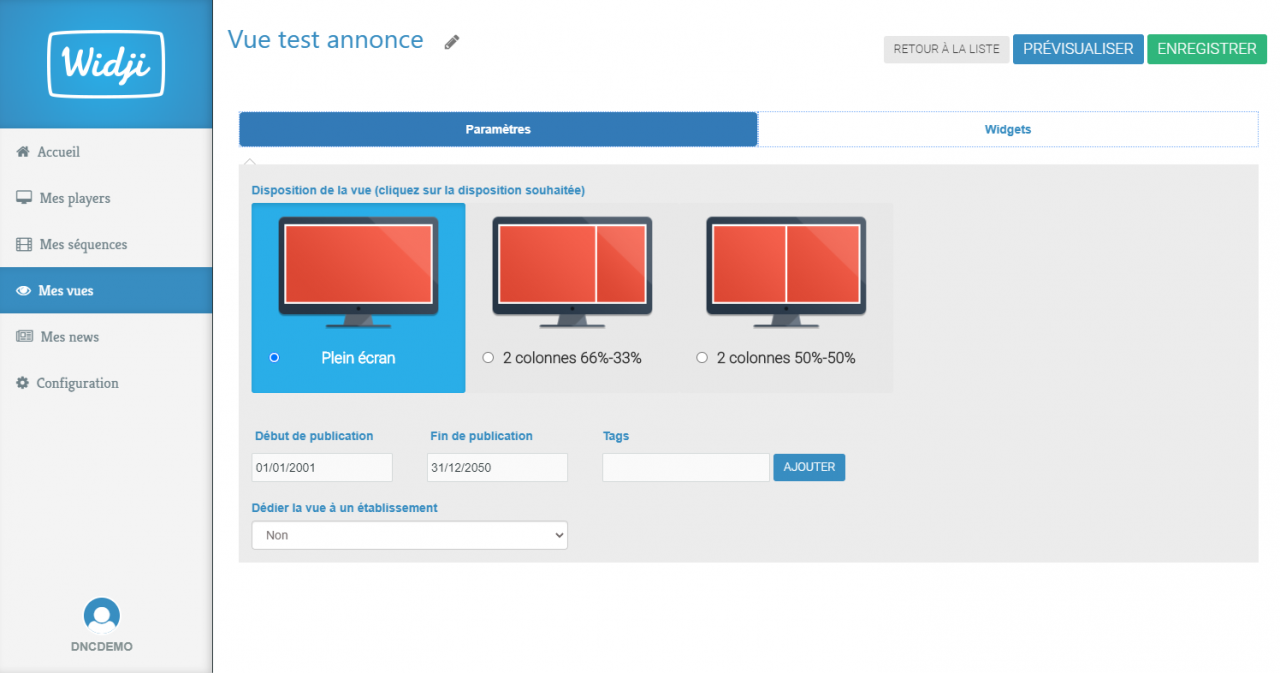The width and height of the screenshot is (1280, 673).
Task: Click the monitor icon beside Mes players
Action: (24, 198)
